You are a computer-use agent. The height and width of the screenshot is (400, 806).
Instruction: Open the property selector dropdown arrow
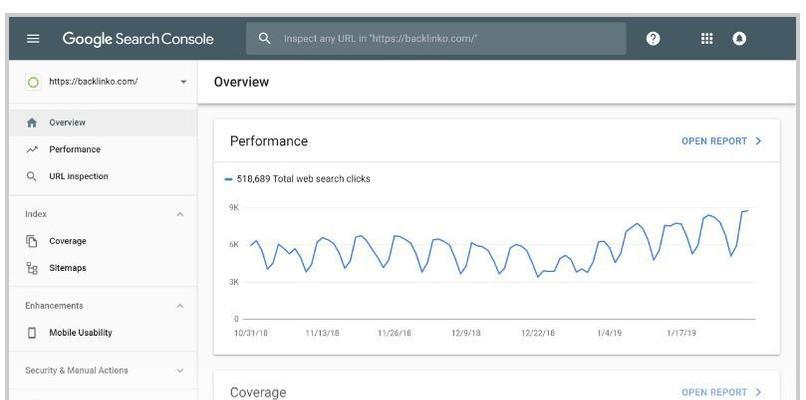click(184, 82)
